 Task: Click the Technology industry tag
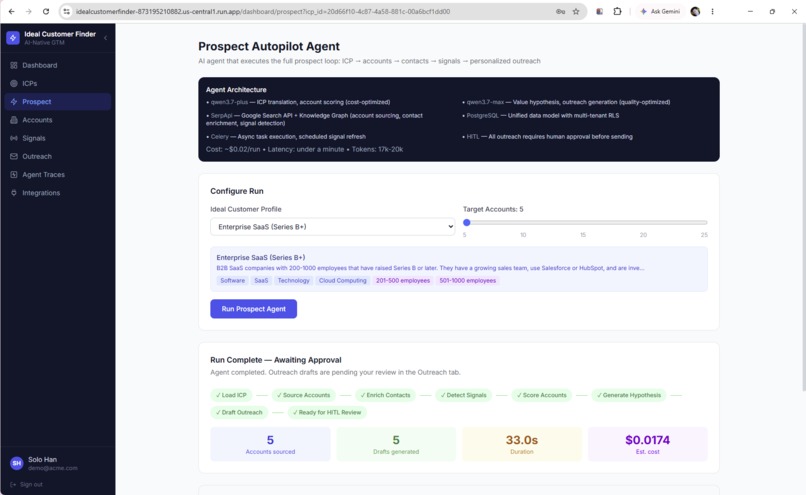294,281
